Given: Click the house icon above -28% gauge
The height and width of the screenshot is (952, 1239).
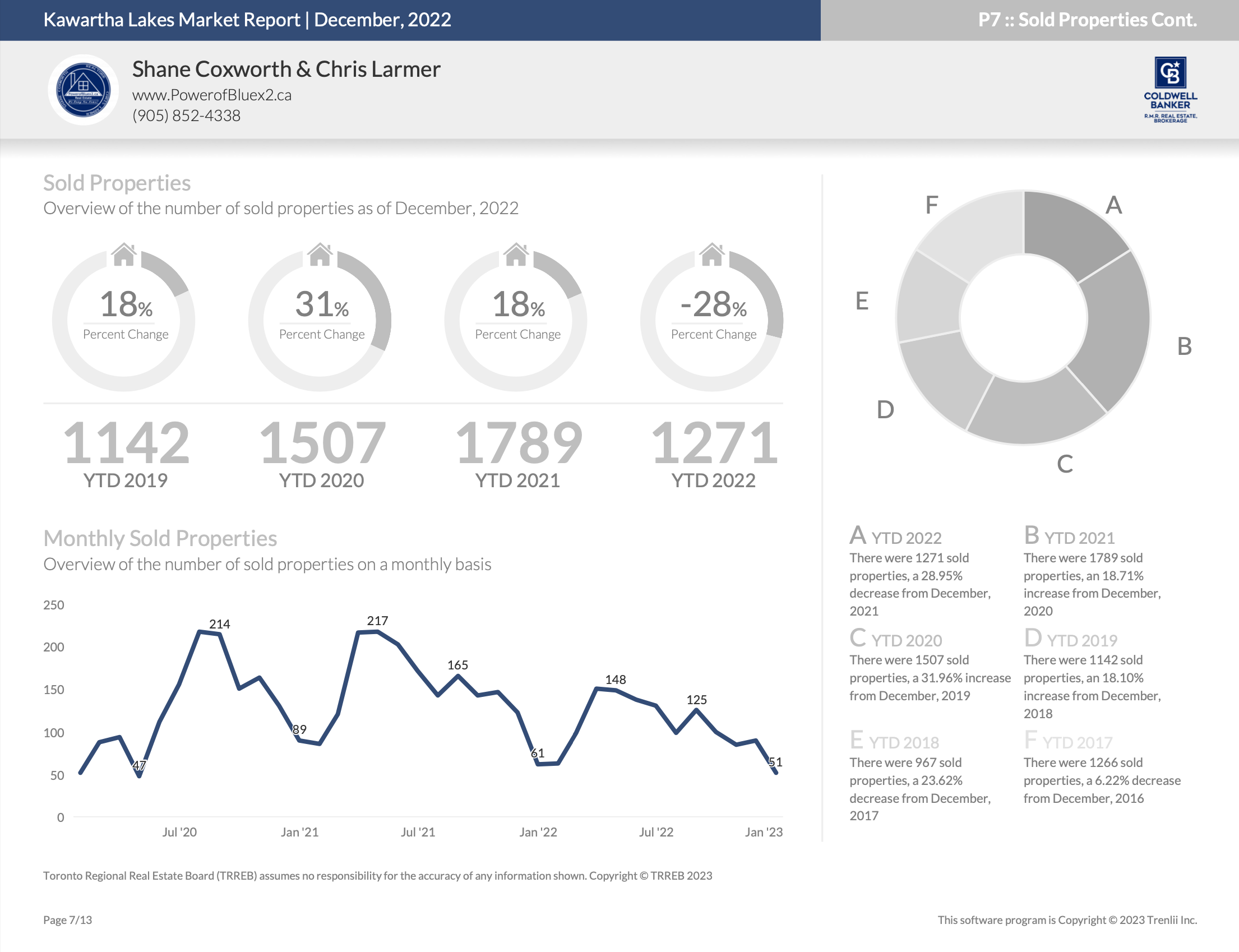Looking at the screenshot, I should [712, 255].
